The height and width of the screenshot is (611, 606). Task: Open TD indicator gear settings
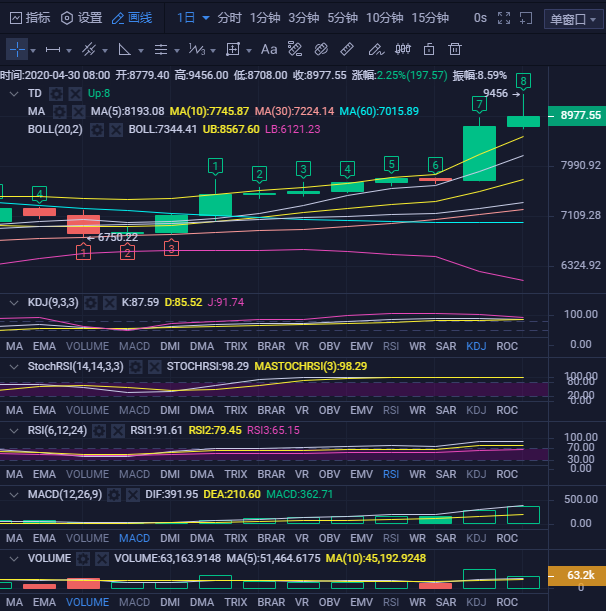[56, 94]
